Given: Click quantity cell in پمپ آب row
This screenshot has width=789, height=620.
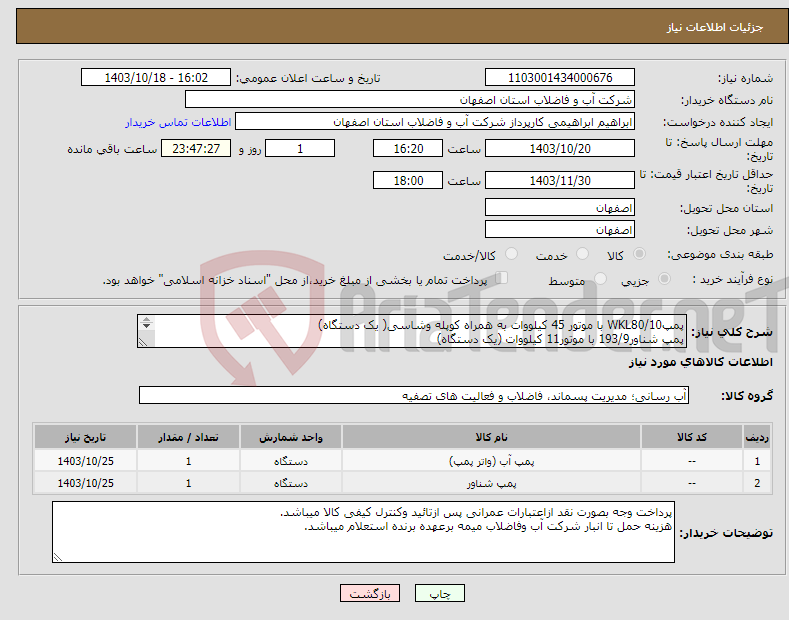Looking at the screenshot, I should 188,461.
